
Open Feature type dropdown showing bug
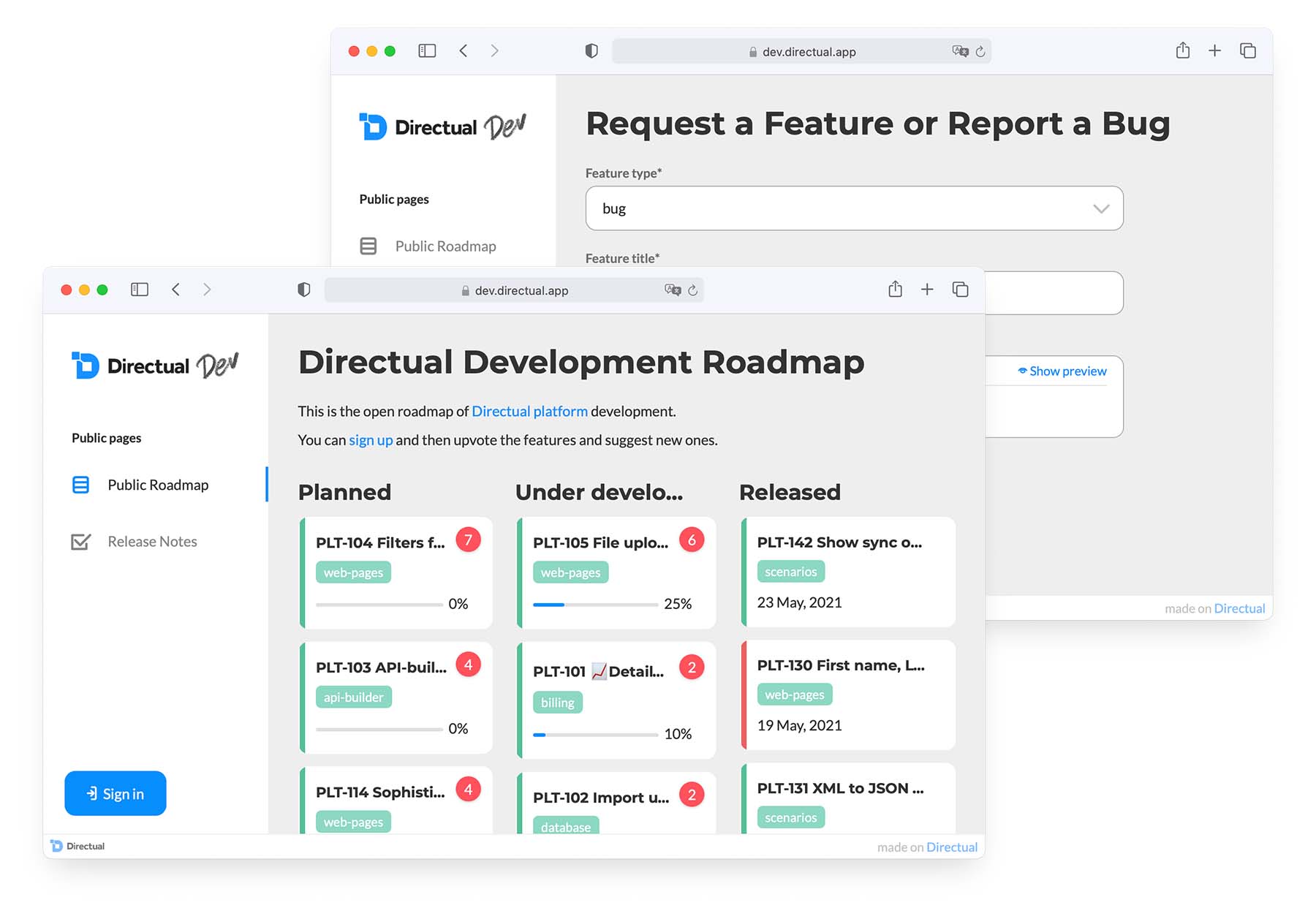[x=854, y=208]
